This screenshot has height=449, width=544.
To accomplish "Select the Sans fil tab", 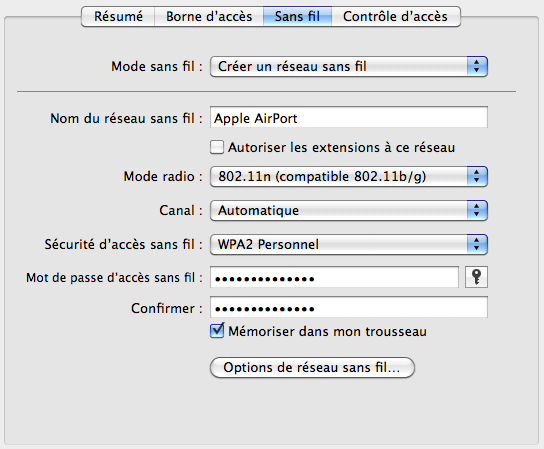I will click(297, 16).
